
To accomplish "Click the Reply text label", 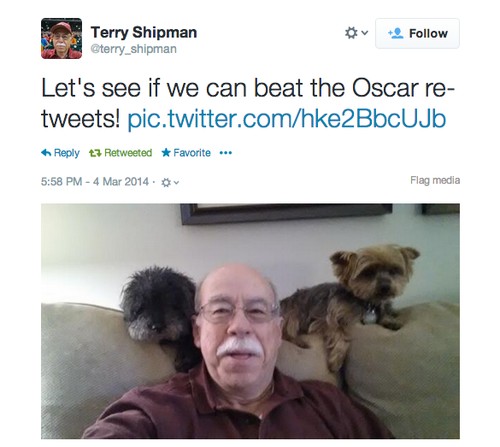I will (x=67, y=153).
